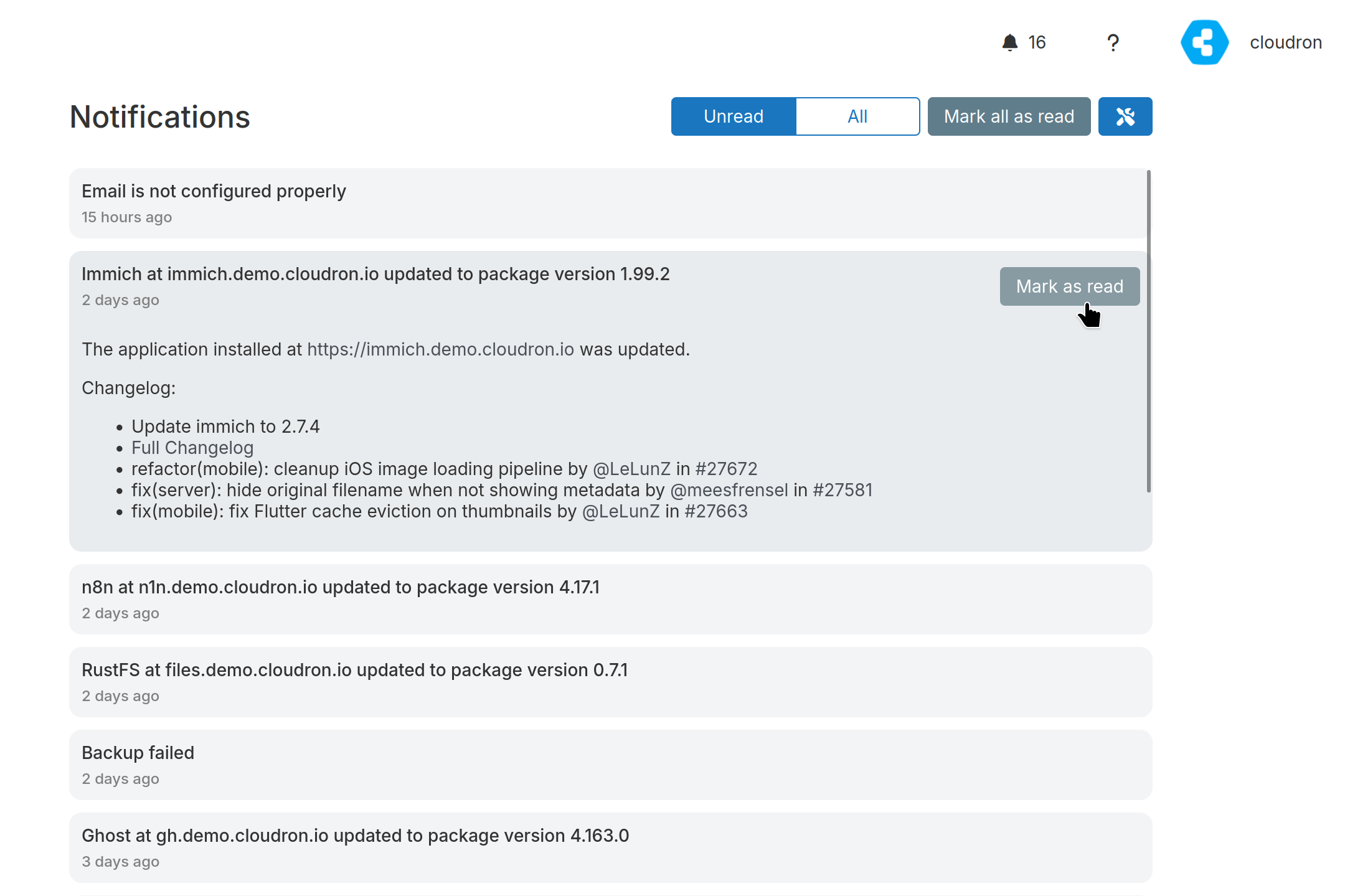Switch to the All filter

[x=857, y=116]
